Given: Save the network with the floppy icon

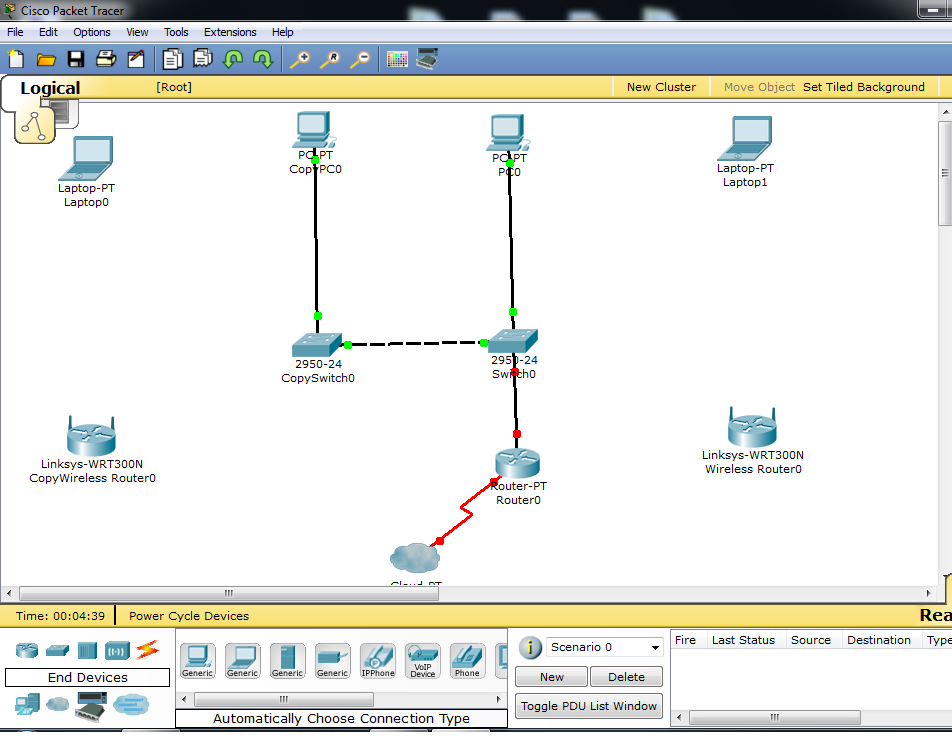Looking at the screenshot, I should tap(76, 59).
